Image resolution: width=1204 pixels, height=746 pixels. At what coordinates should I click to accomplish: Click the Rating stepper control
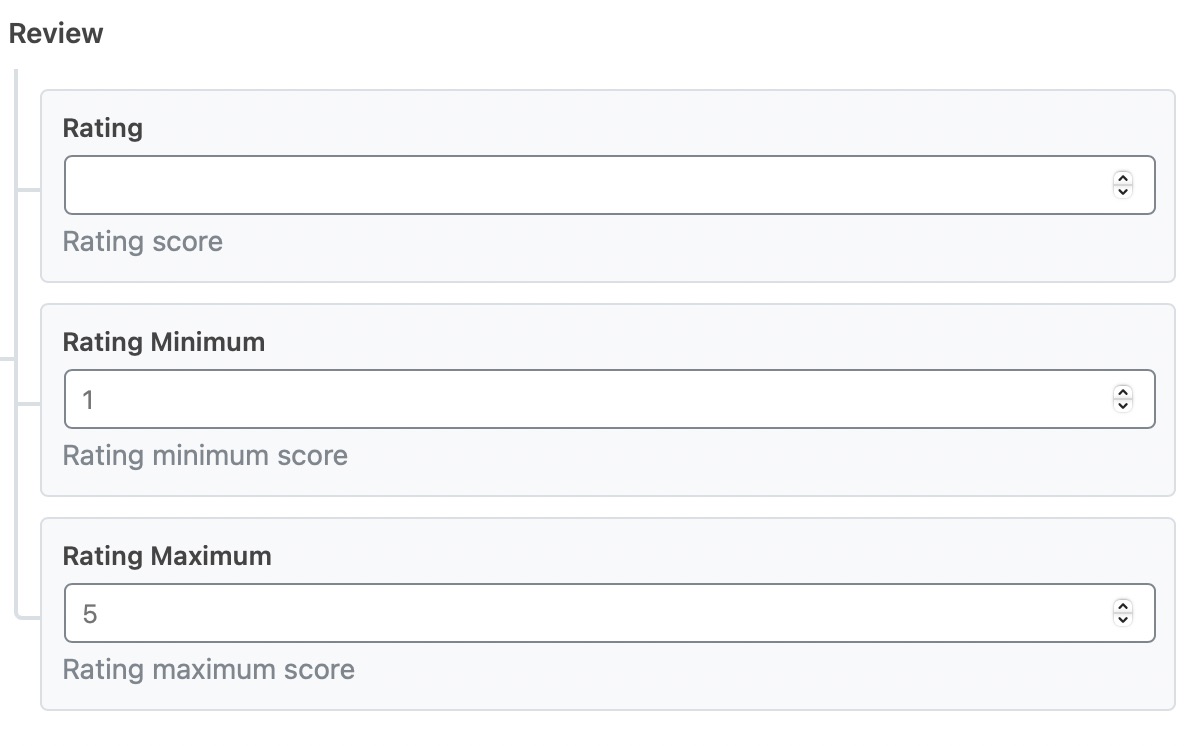(x=1122, y=185)
